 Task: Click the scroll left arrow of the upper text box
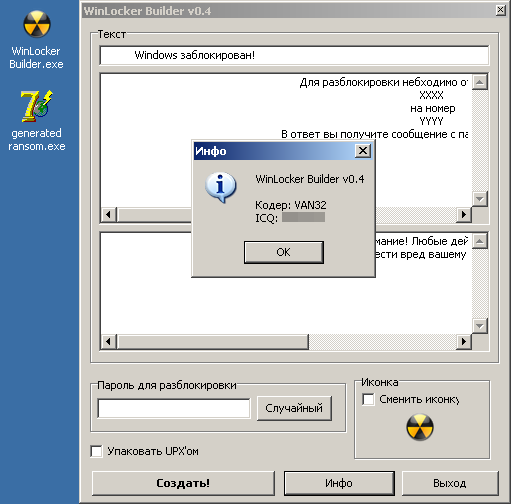109,214
